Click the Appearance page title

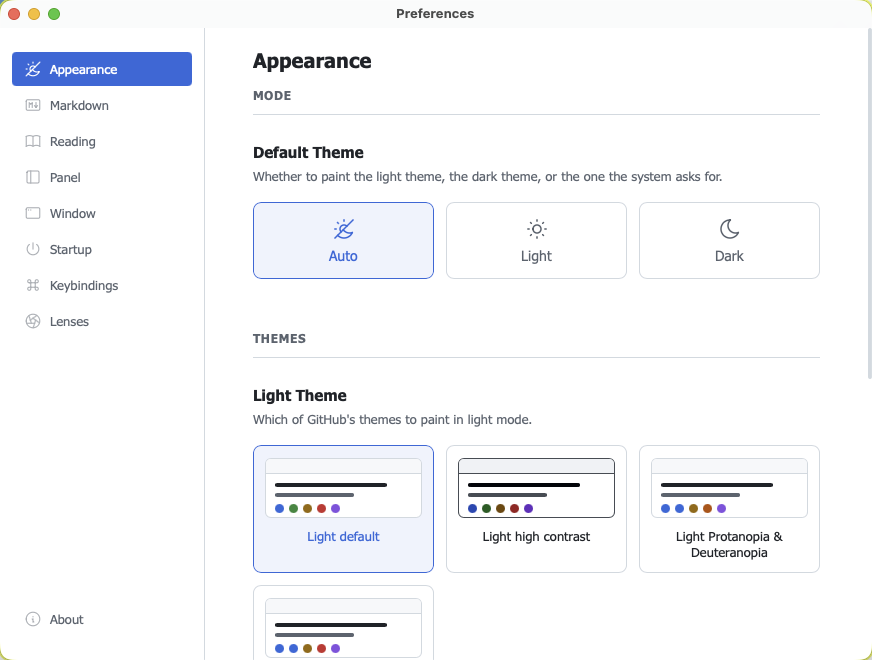point(312,61)
